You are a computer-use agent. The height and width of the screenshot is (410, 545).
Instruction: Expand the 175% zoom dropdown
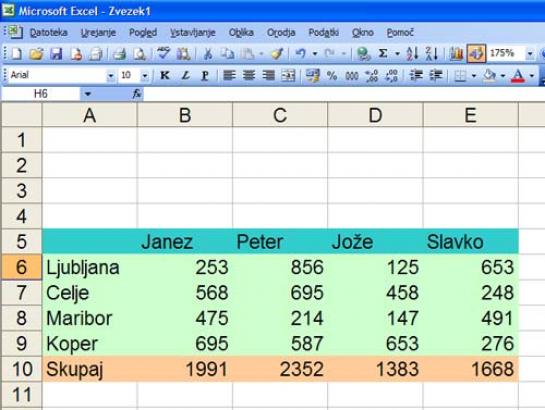[x=530, y=54]
